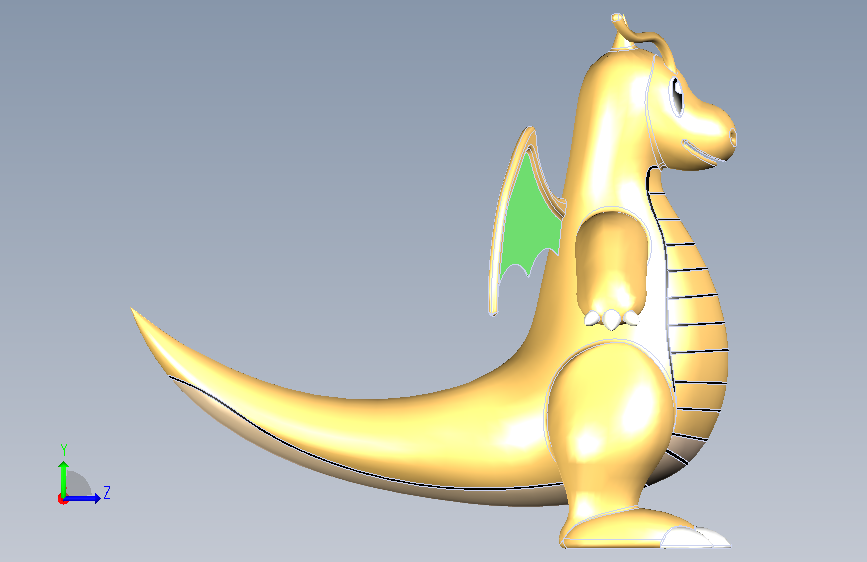Click the nostril on the snout
This screenshot has height=562, width=867.
coord(733,136)
